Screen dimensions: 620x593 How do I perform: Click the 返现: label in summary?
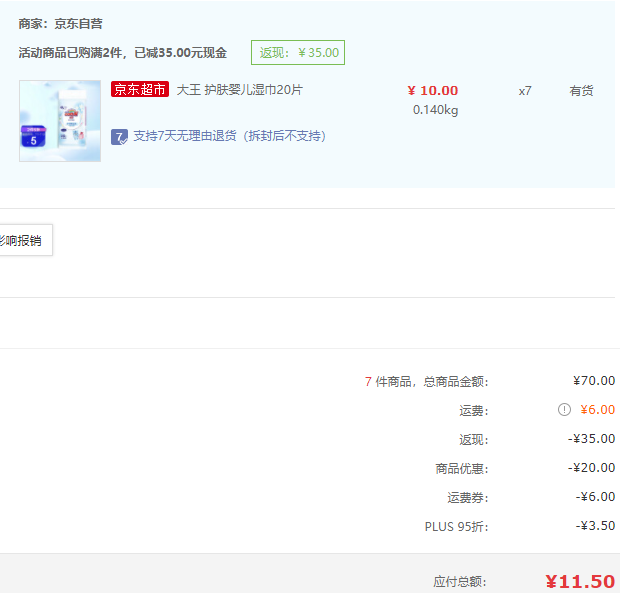[x=474, y=440]
